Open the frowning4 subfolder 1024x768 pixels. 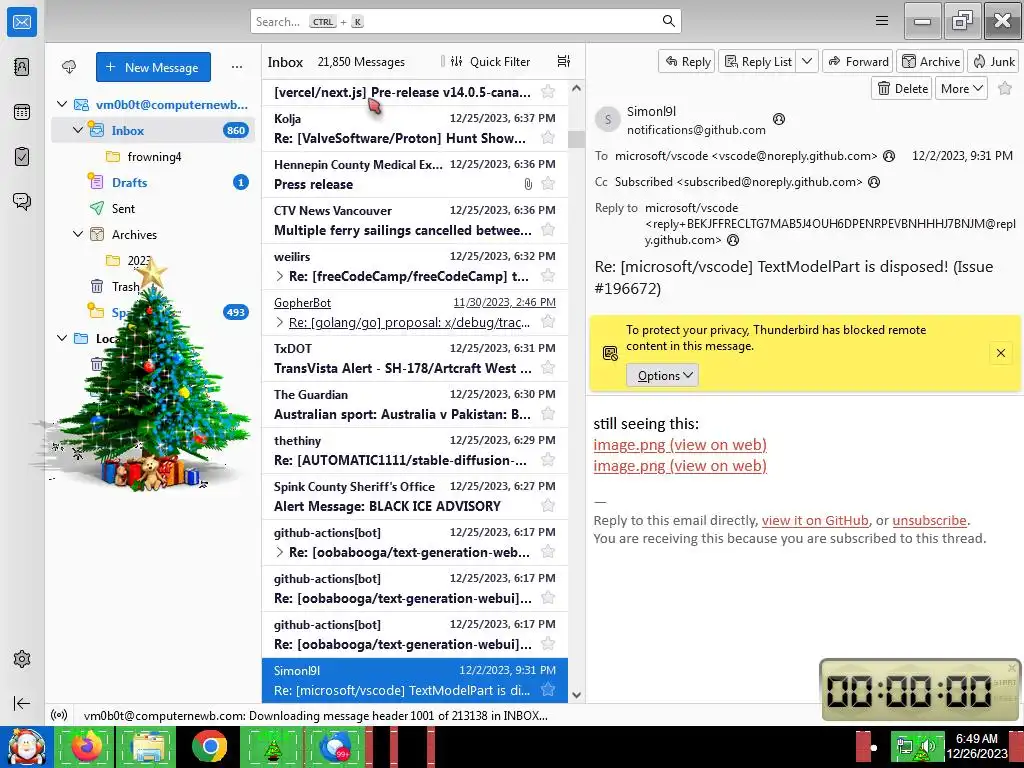(154, 156)
